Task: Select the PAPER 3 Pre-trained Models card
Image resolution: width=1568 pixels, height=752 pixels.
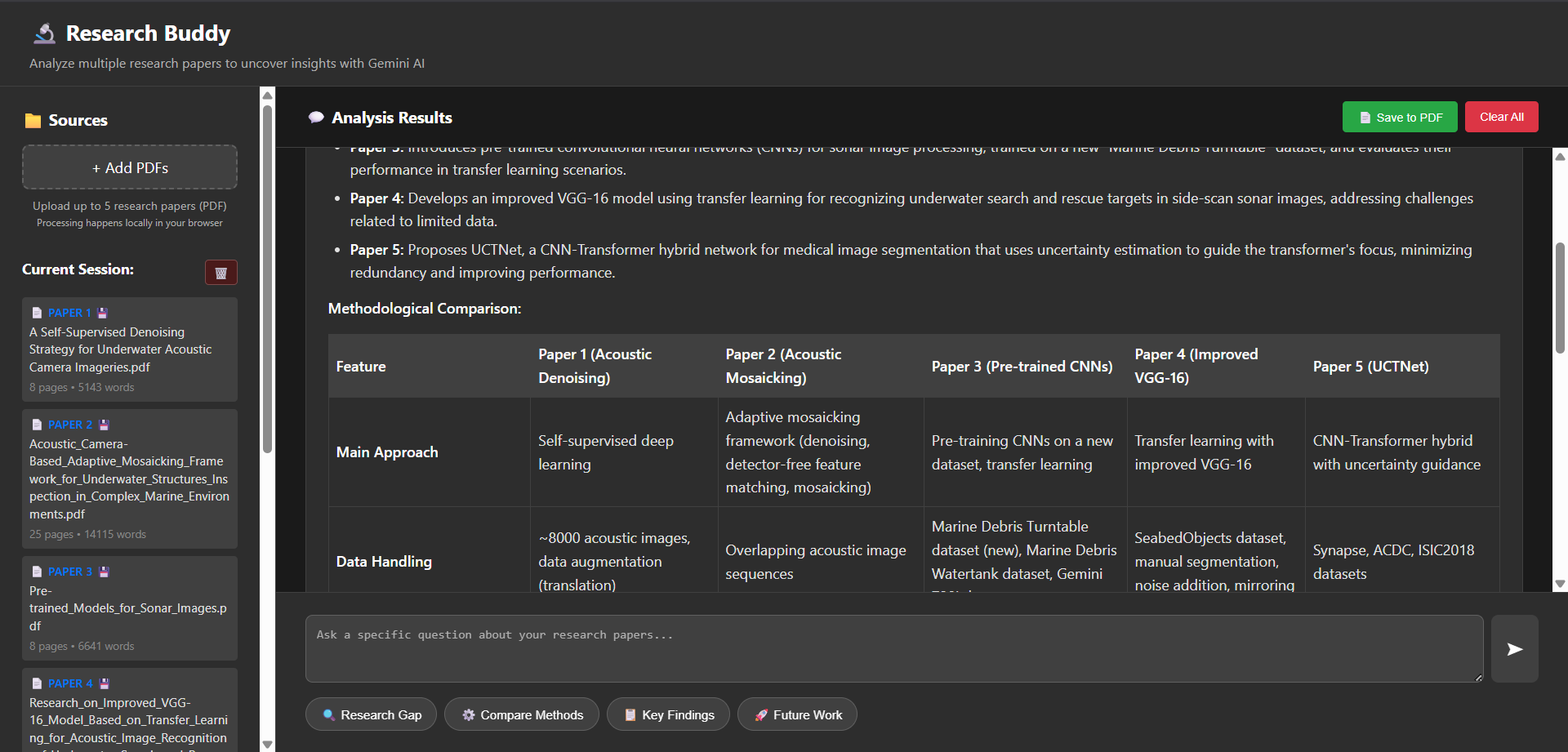Action: point(130,608)
